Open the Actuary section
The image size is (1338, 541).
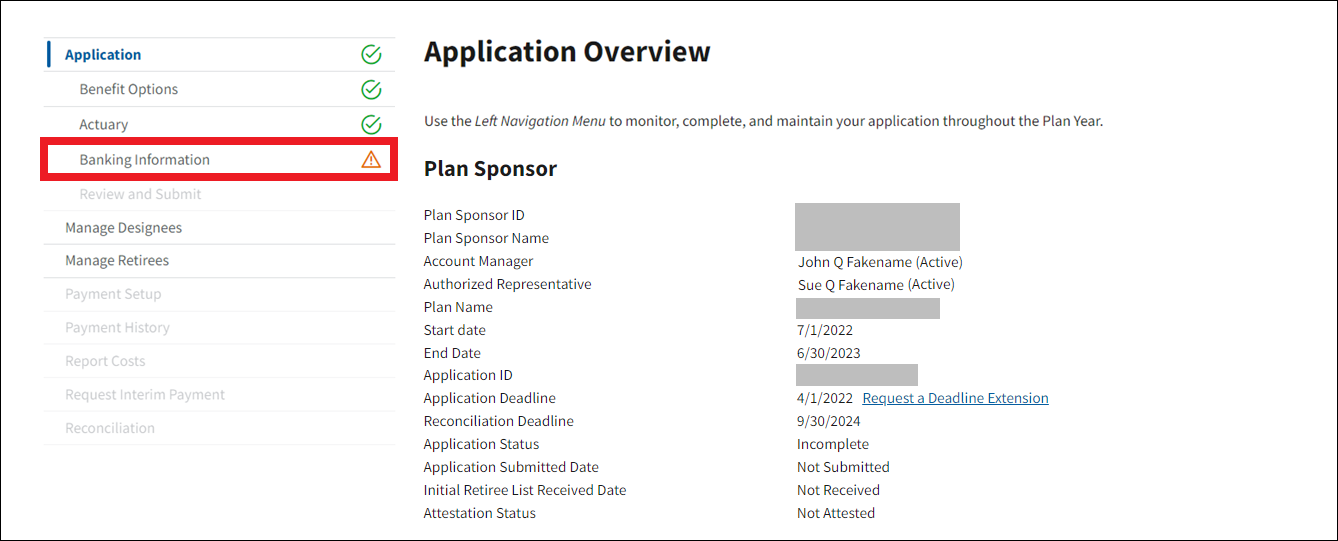[x=104, y=125]
